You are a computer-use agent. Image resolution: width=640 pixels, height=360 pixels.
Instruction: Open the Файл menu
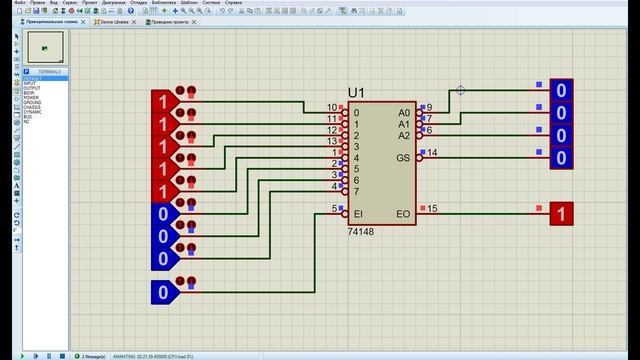click(x=20, y=2)
